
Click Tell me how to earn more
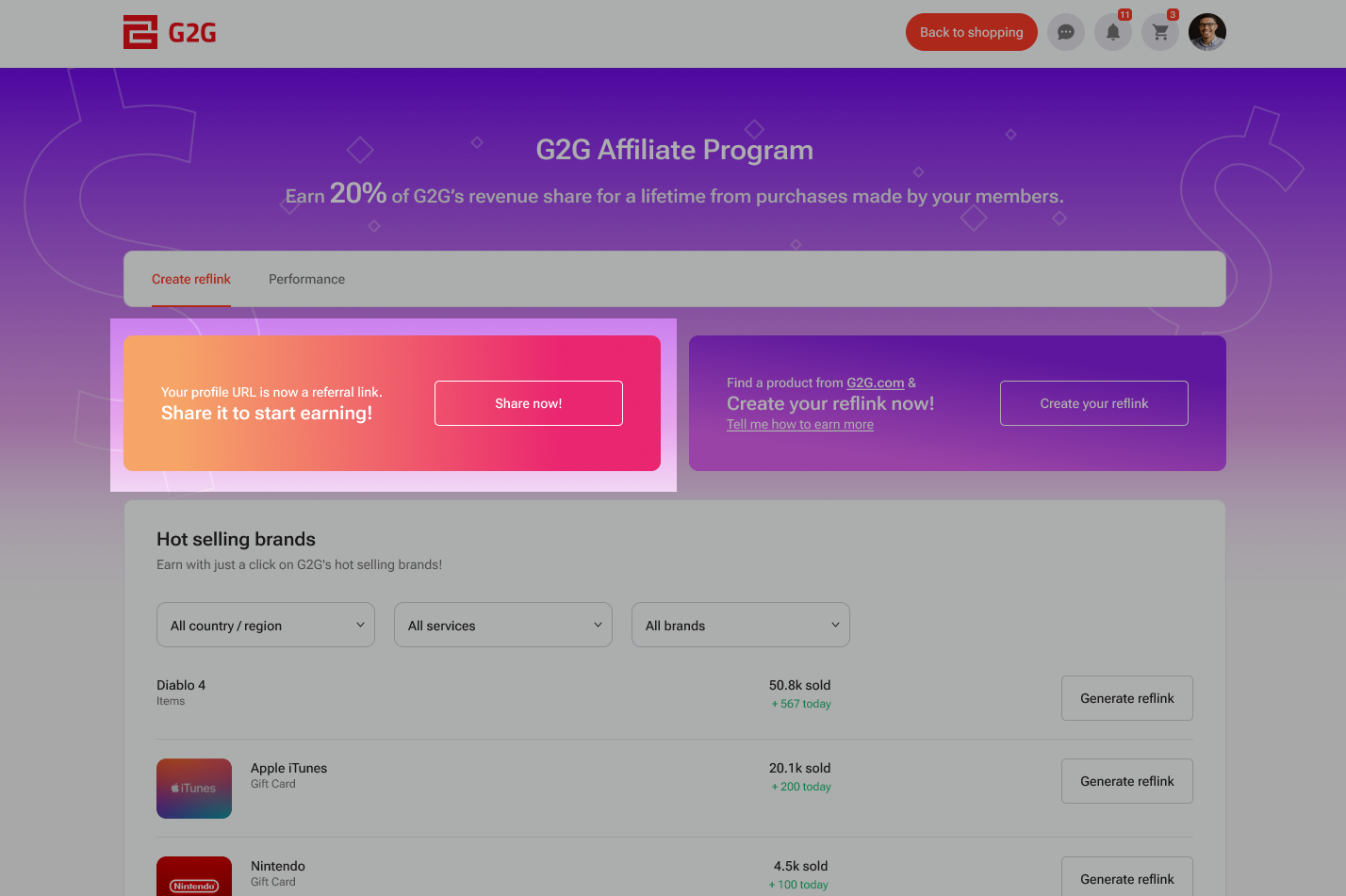click(x=799, y=424)
